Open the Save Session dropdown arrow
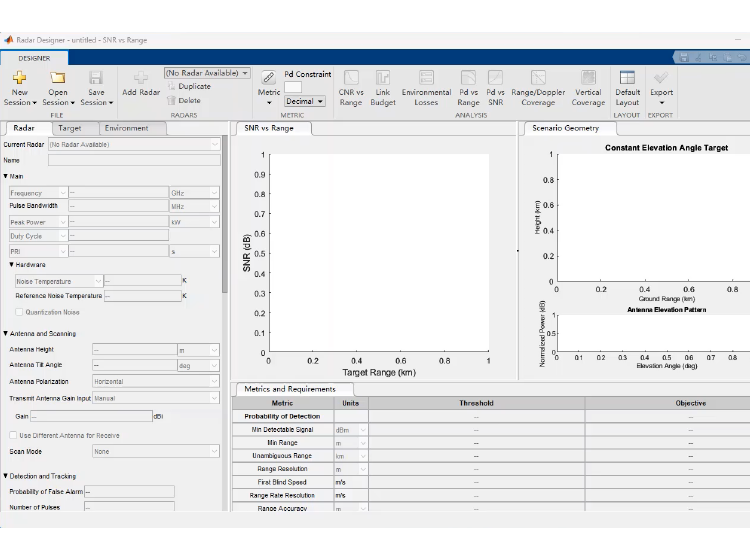 pyautogui.click(x=110, y=103)
